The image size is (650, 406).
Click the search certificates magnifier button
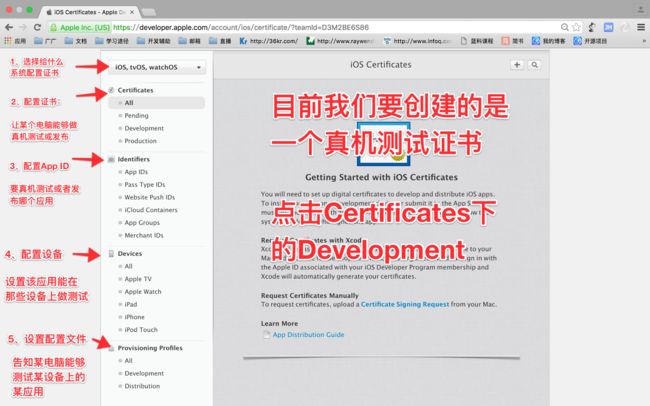tap(535, 65)
